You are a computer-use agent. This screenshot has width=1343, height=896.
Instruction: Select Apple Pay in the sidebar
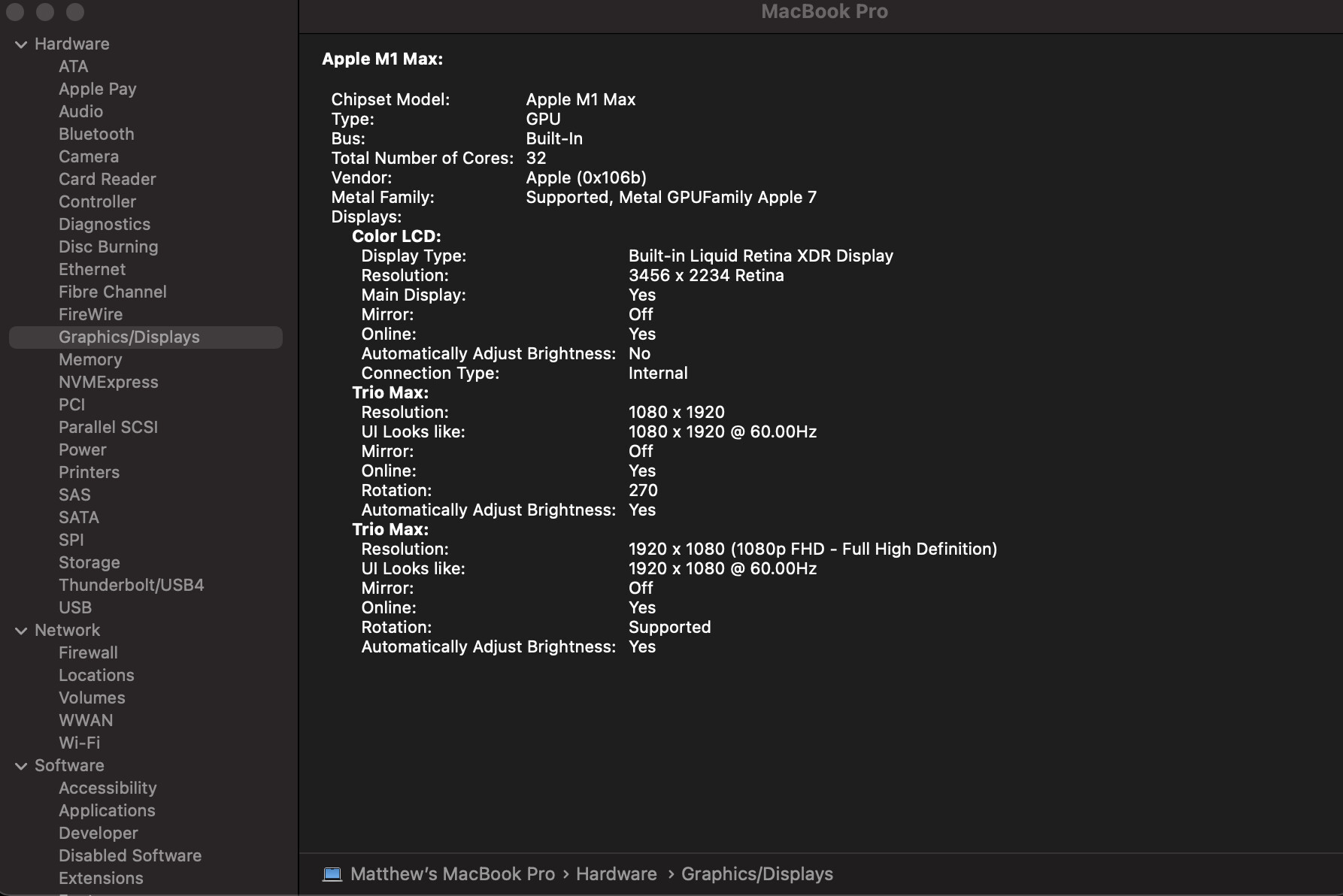pos(98,89)
